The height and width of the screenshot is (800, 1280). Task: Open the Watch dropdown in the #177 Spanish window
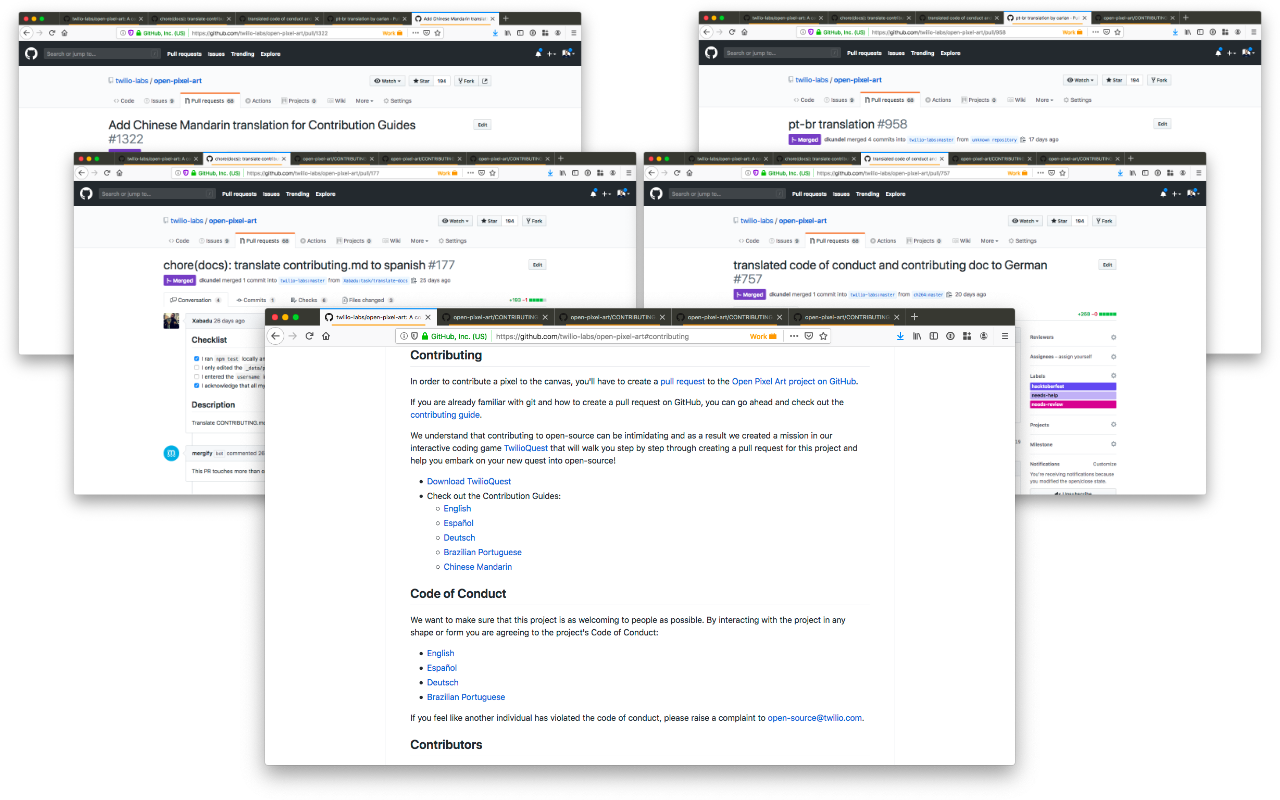pos(456,221)
